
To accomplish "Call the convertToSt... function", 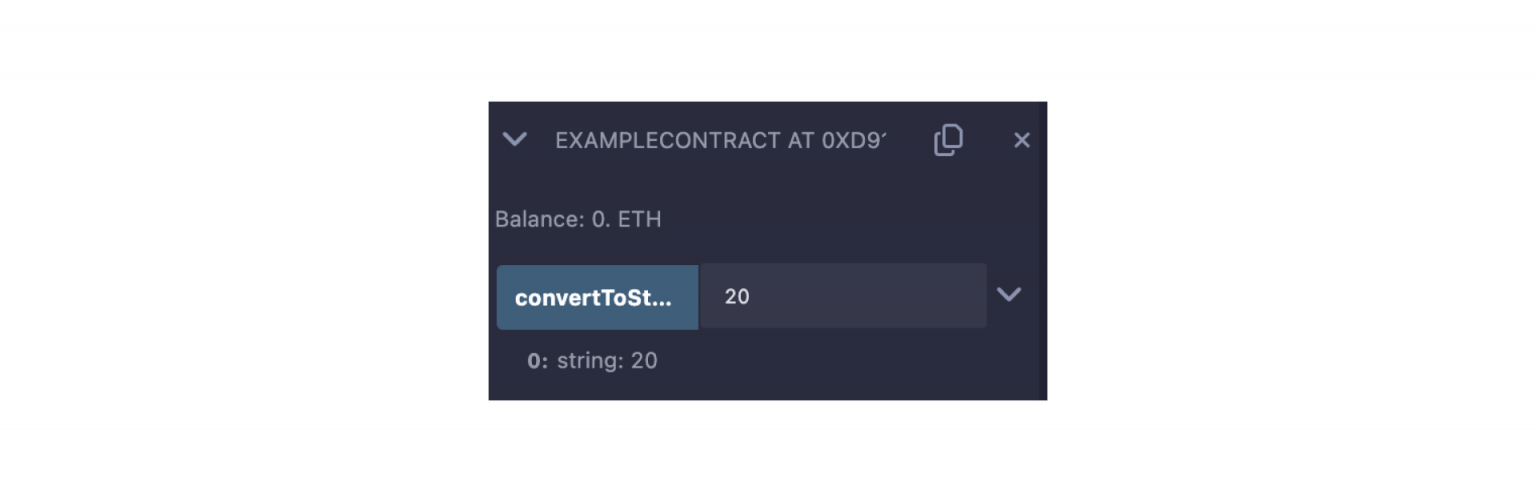I will tap(597, 297).
